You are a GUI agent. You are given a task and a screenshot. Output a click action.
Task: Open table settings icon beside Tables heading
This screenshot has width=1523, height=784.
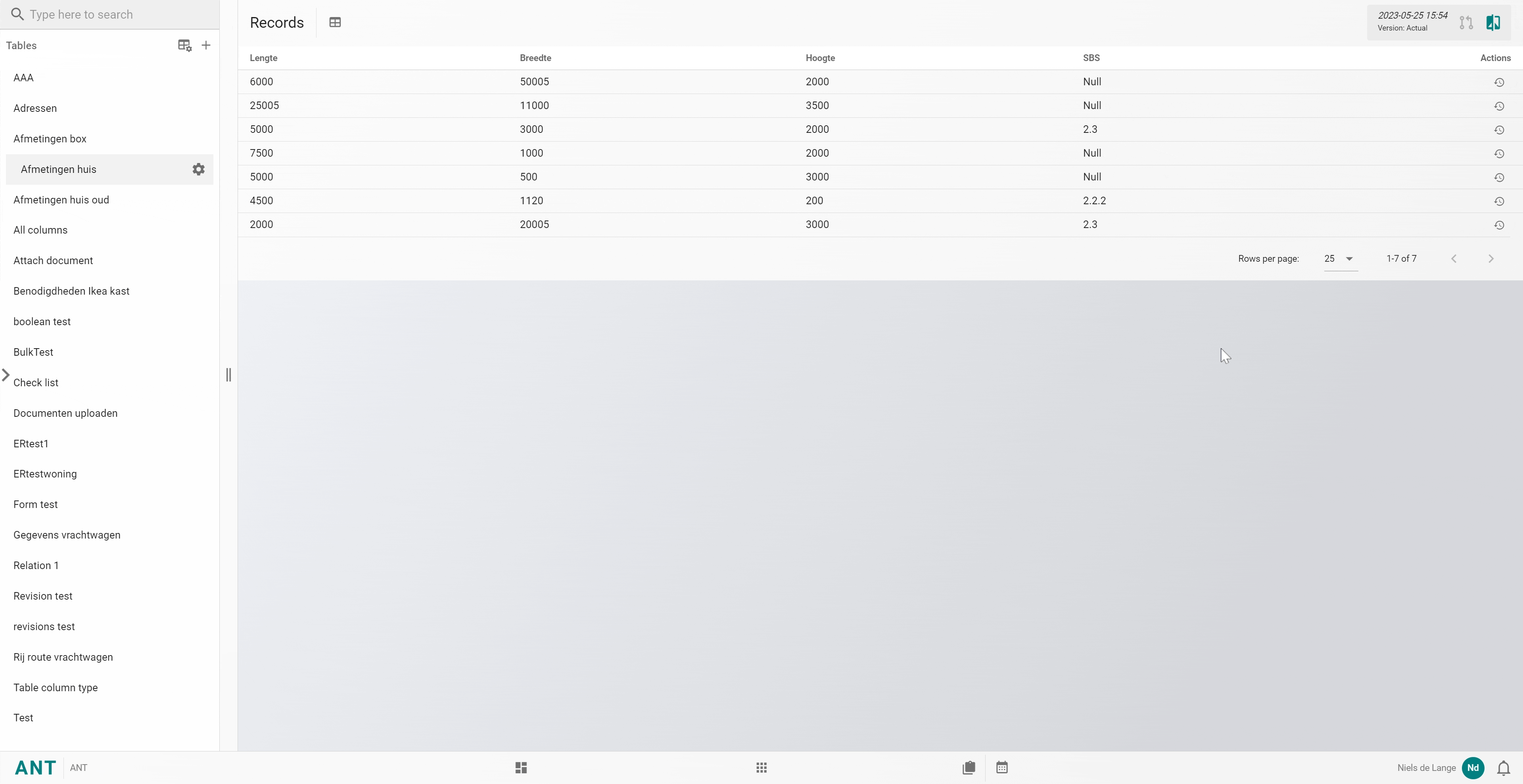(184, 46)
